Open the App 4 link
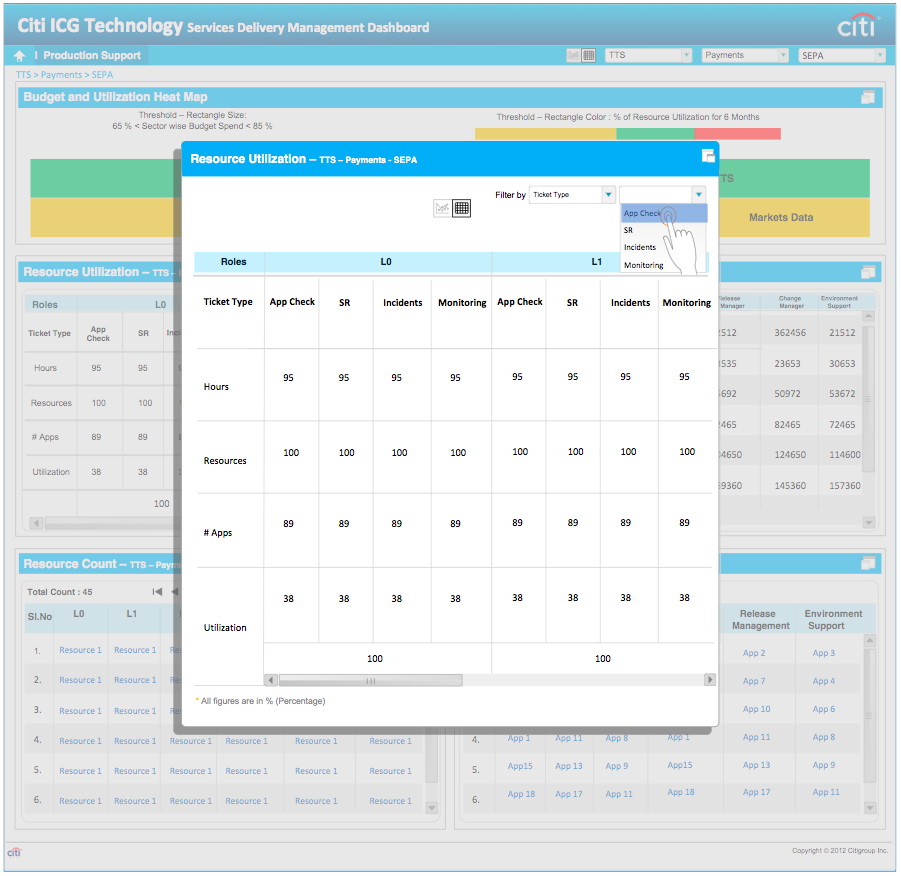901x876 pixels. [823, 681]
